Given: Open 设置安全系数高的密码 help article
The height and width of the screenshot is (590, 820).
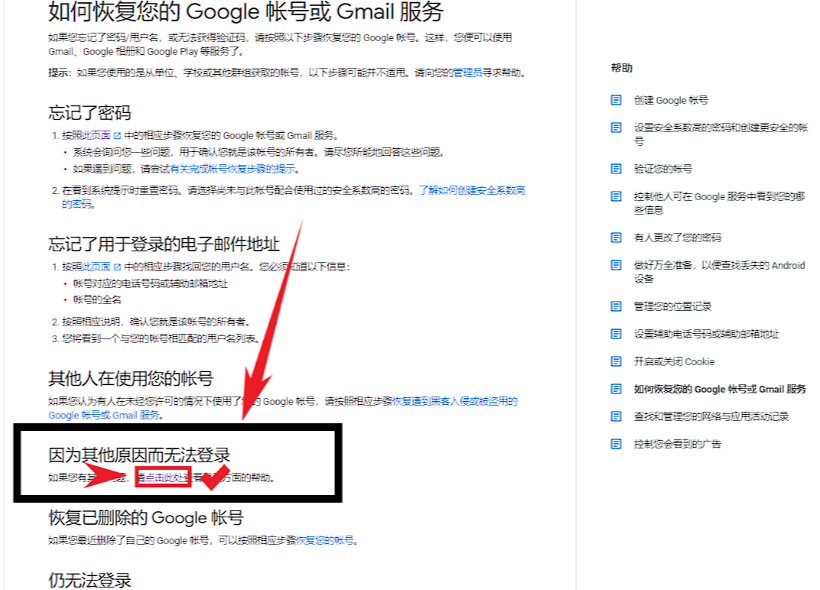Looking at the screenshot, I should click(721, 134).
